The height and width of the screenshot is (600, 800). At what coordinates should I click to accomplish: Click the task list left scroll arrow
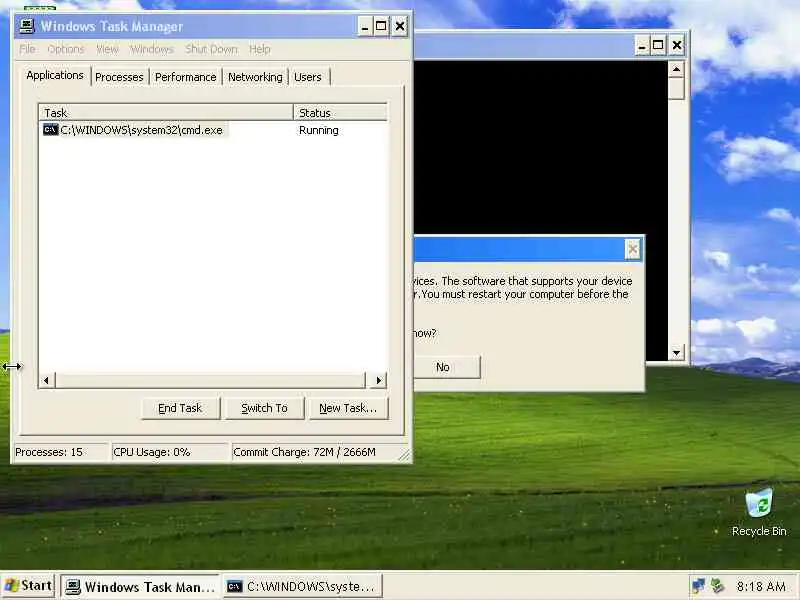(47, 380)
